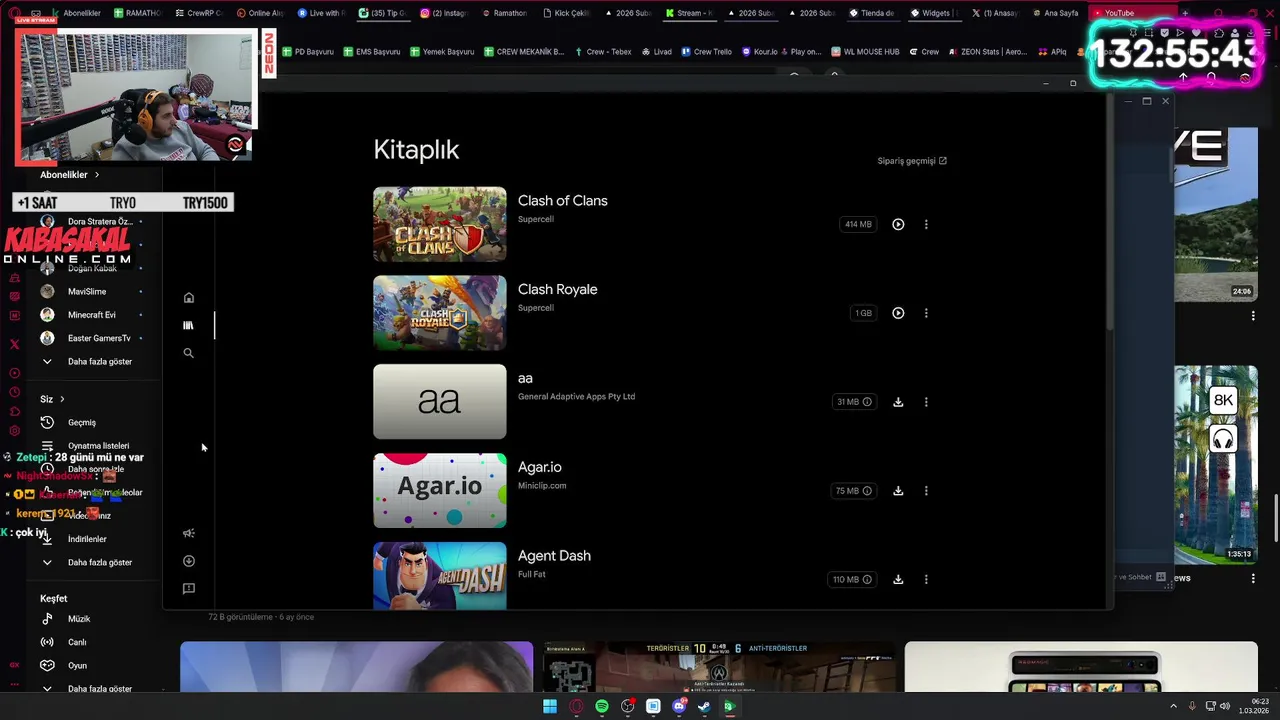Open more options for the 24:06 video
The image size is (1280, 720).
pos(1253,316)
